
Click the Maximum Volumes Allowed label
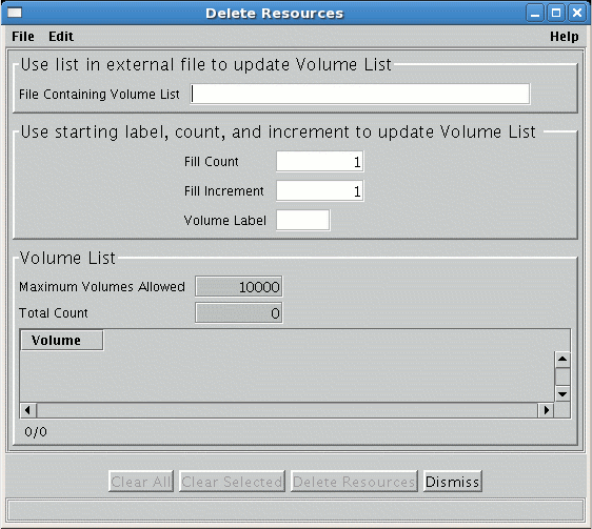click(x=102, y=287)
